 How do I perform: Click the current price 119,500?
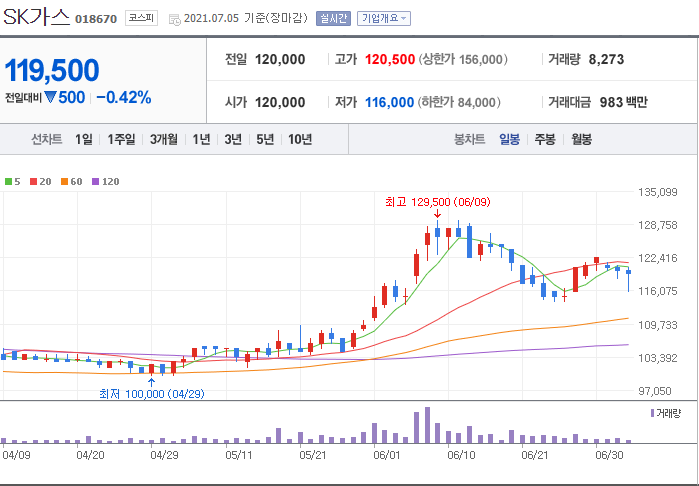pos(52,70)
